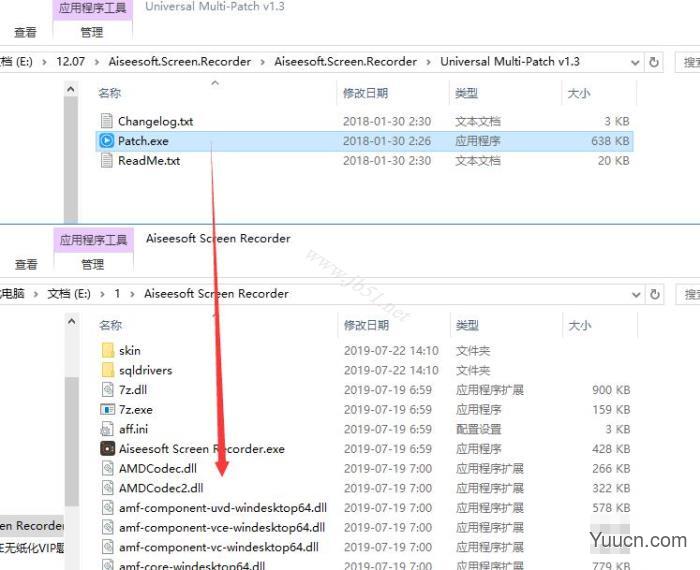The height and width of the screenshot is (570, 700).
Task: Go to 文档 (E:) in lower window breadcrumb
Action: [69, 294]
